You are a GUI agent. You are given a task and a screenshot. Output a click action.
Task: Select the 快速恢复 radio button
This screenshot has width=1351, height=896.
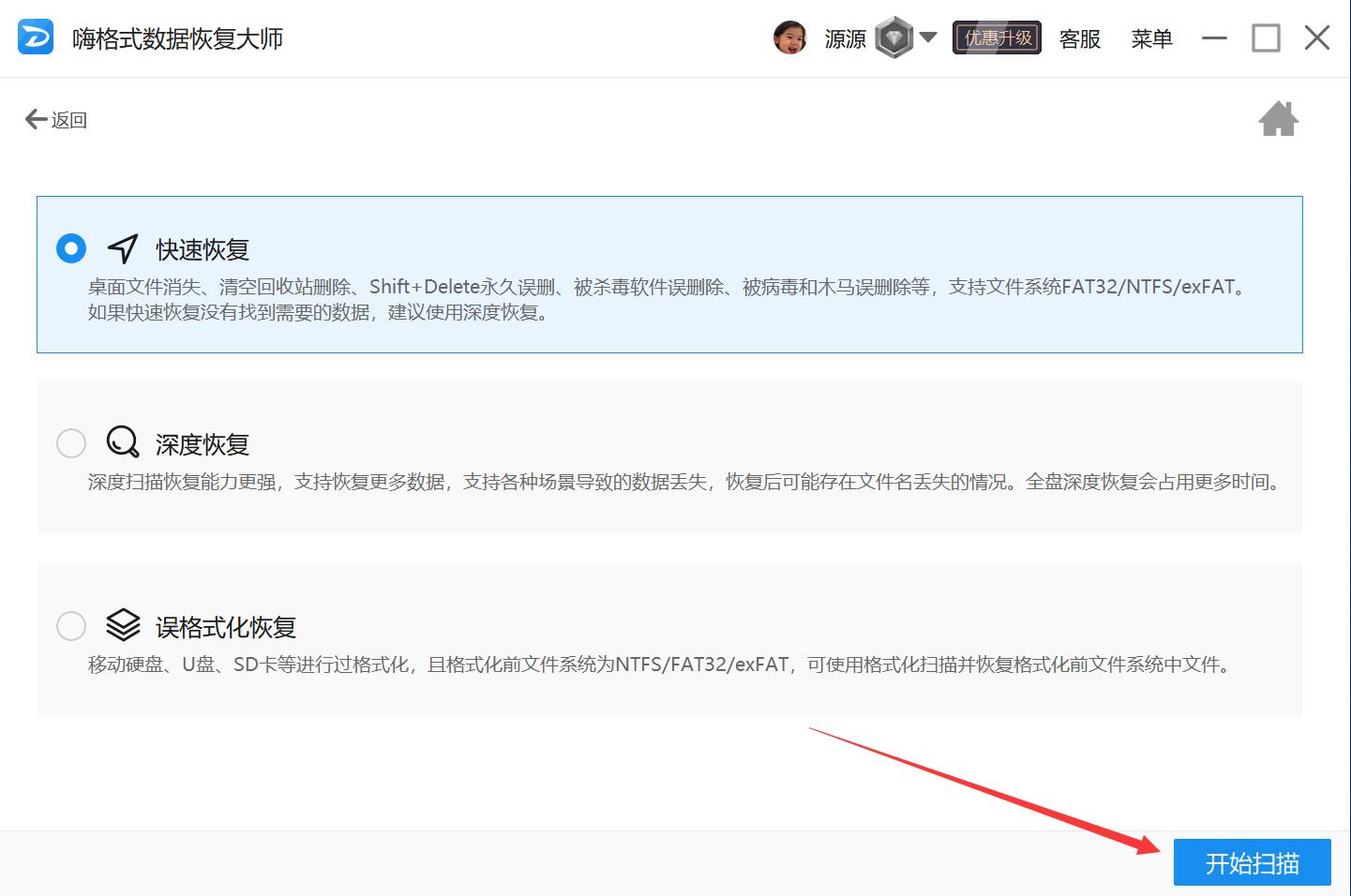[x=71, y=248]
